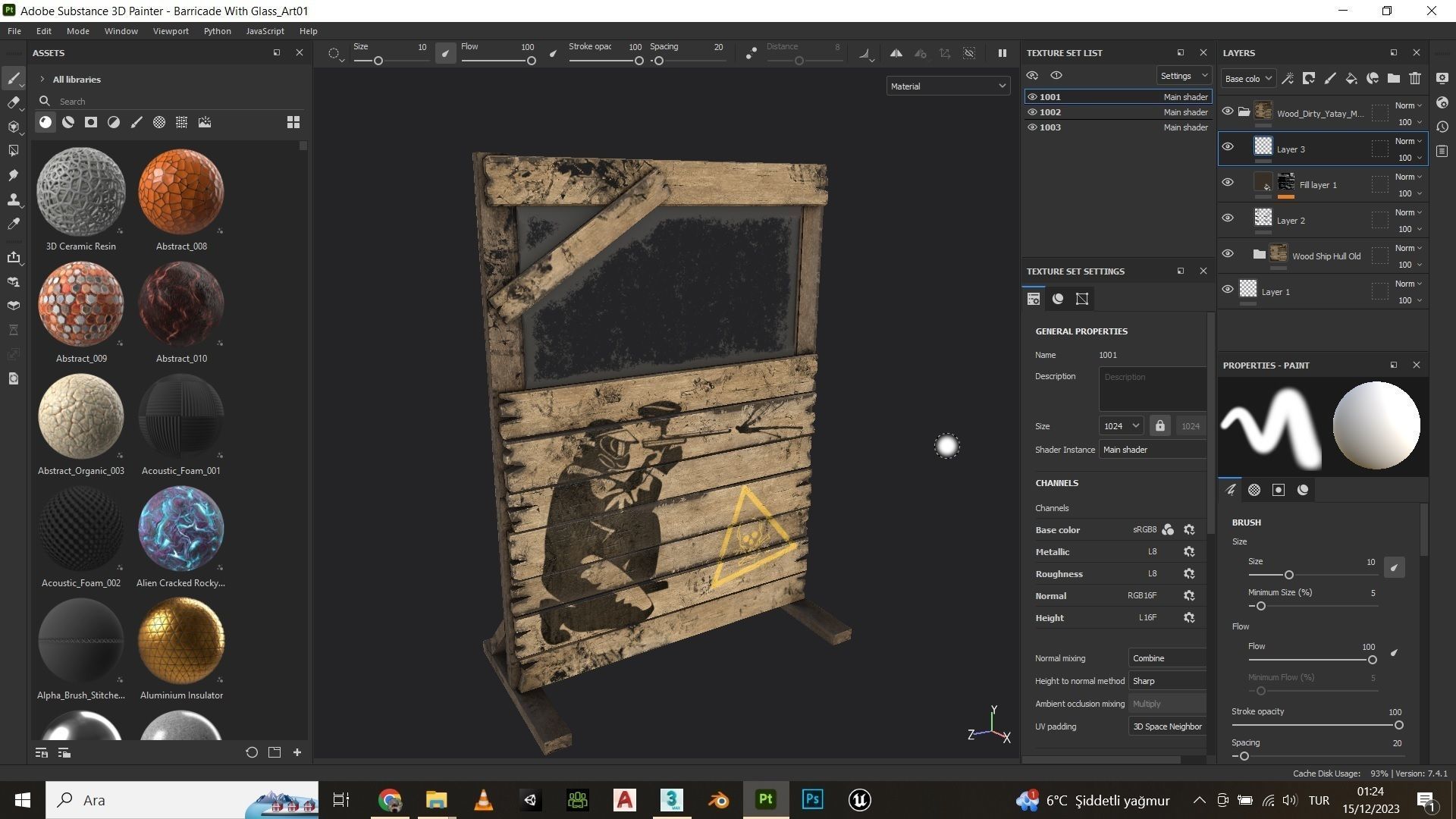Hide the Wood_Dirty_Yatay_M layer
The width and height of the screenshot is (1456, 819).
(x=1228, y=111)
